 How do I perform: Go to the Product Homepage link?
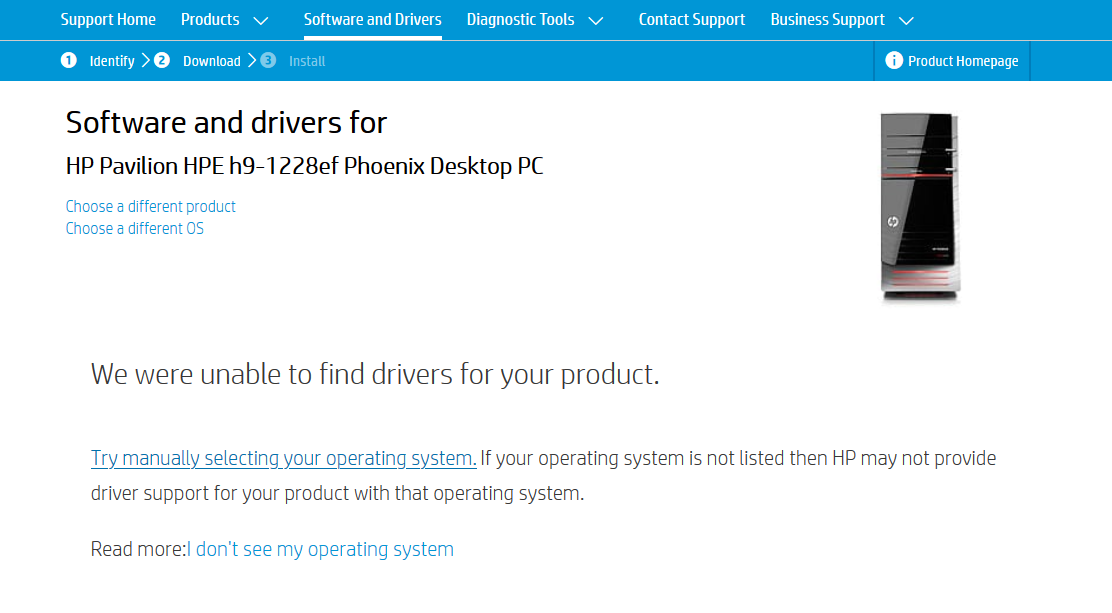pos(963,61)
